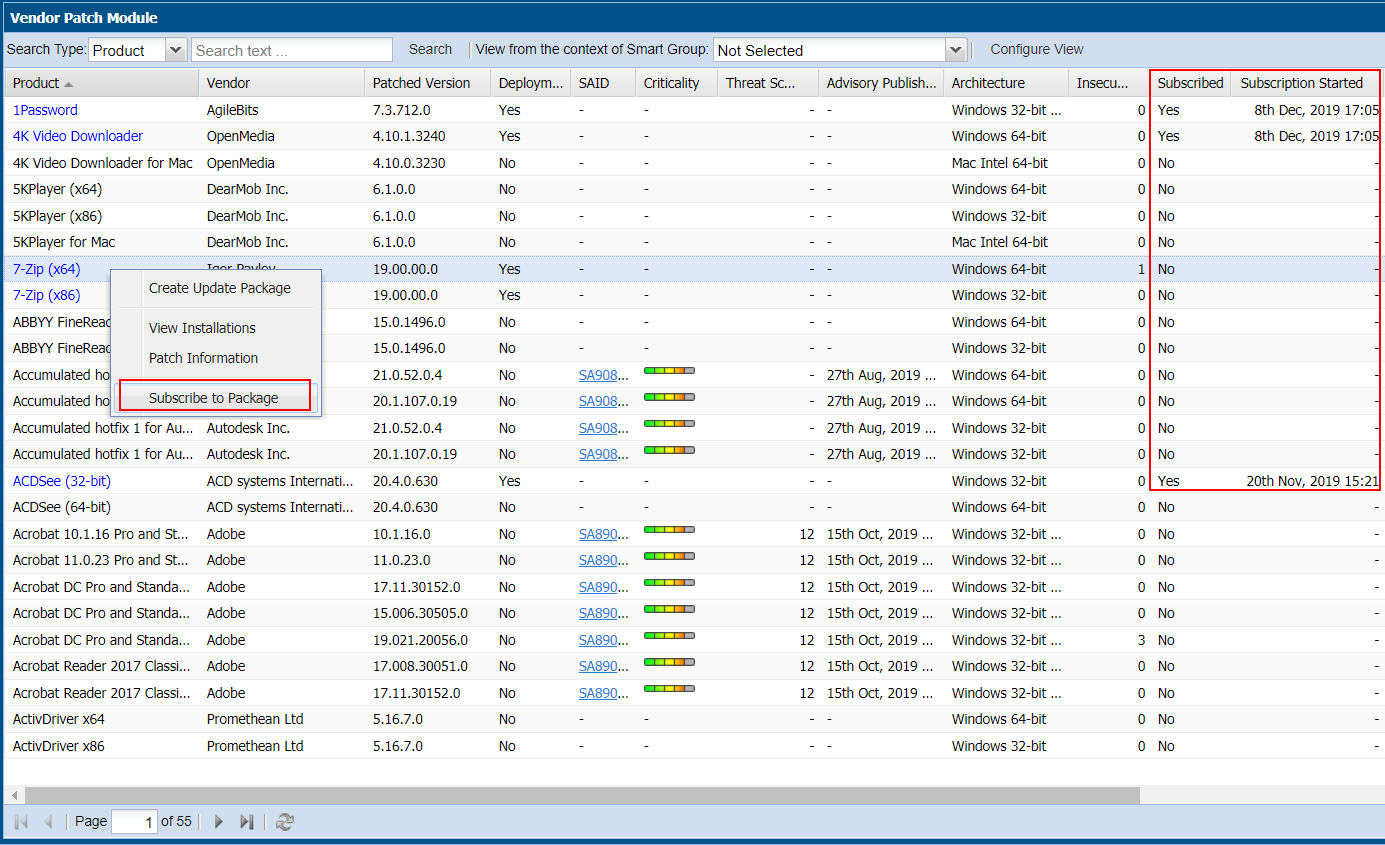Click criticality bar icon for Acrobat 11.0.23 row

pos(669,557)
